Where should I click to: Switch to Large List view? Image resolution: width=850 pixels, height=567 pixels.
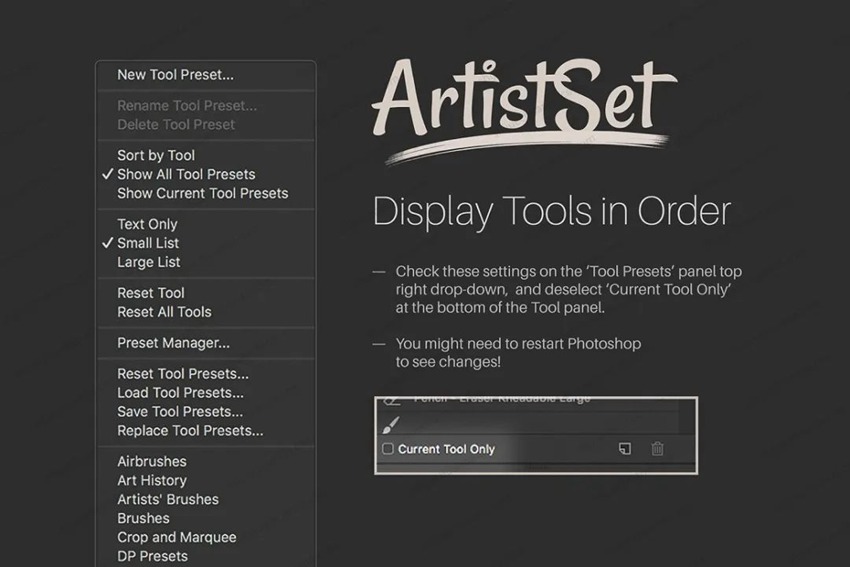pyautogui.click(x=149, y=262)
